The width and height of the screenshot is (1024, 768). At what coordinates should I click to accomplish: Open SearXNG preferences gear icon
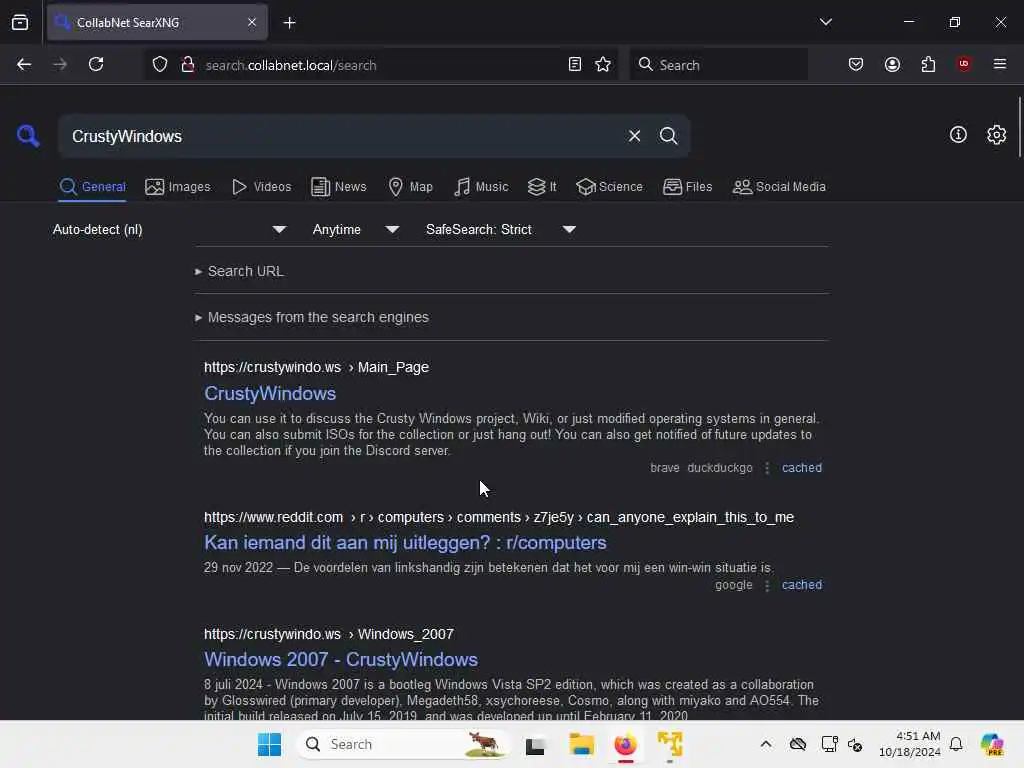coord(996,135)
